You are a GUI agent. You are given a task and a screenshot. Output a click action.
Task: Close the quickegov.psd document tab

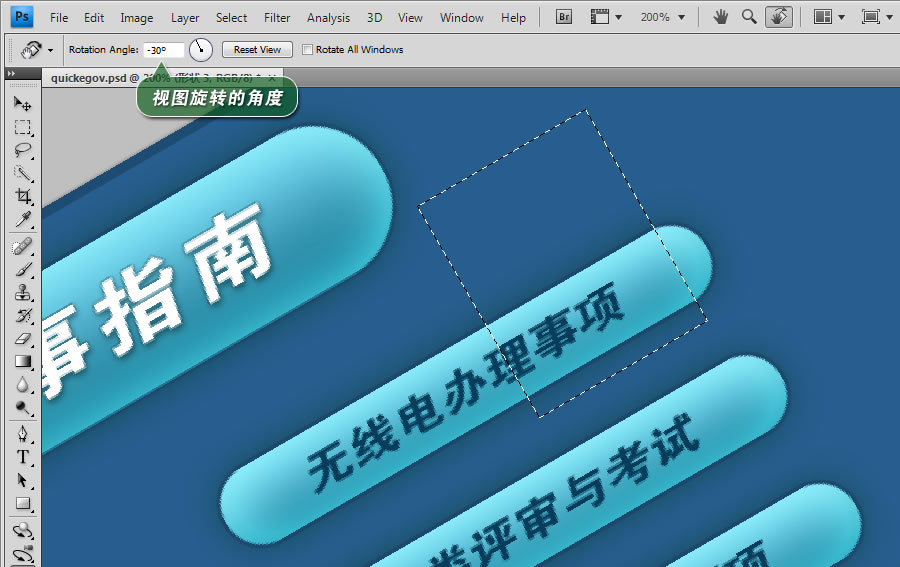272,77
